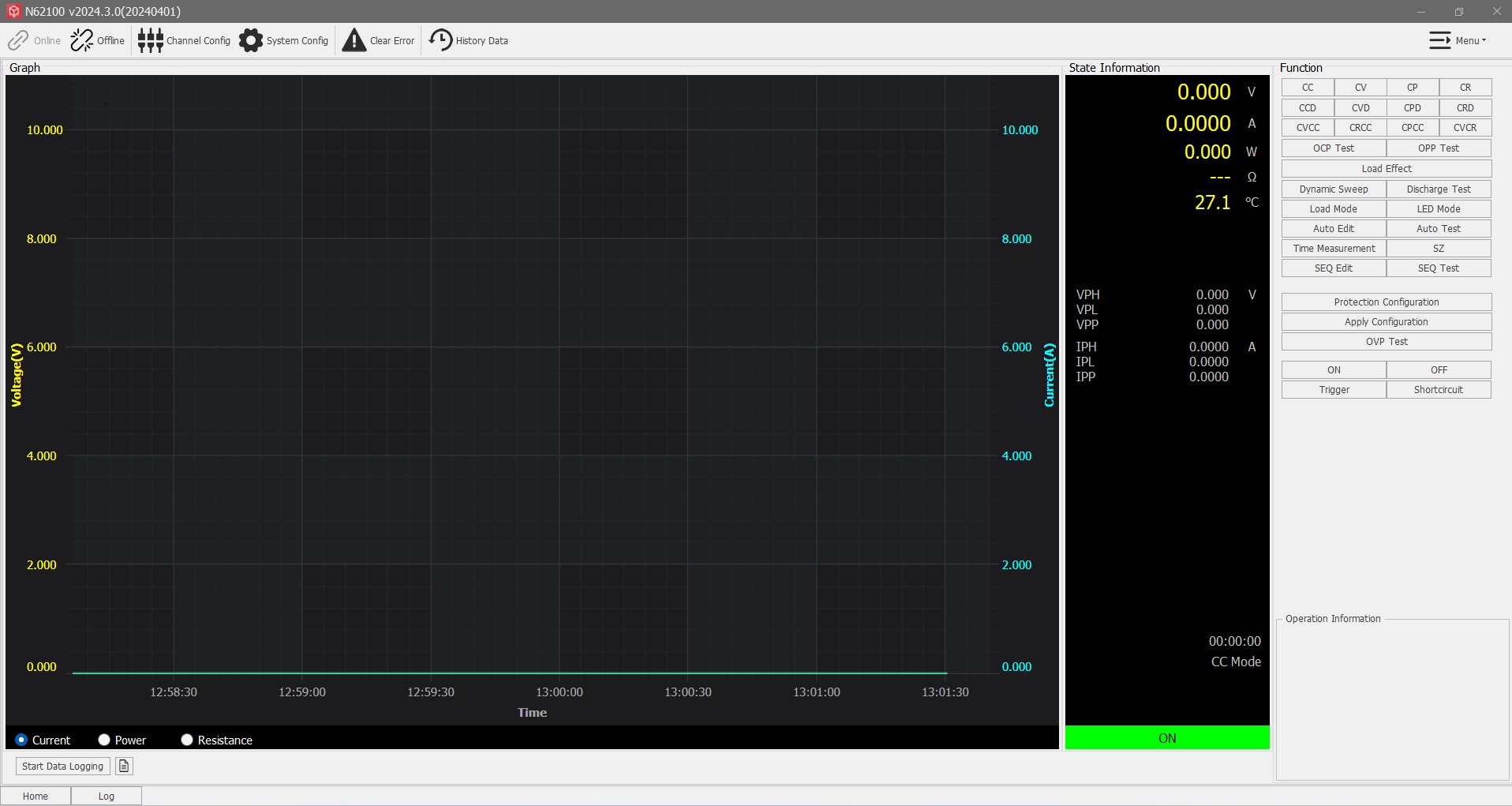This screenshot has width=1512, height=806.
Task: Select CP function mode
Action: tap(1413, 88)
